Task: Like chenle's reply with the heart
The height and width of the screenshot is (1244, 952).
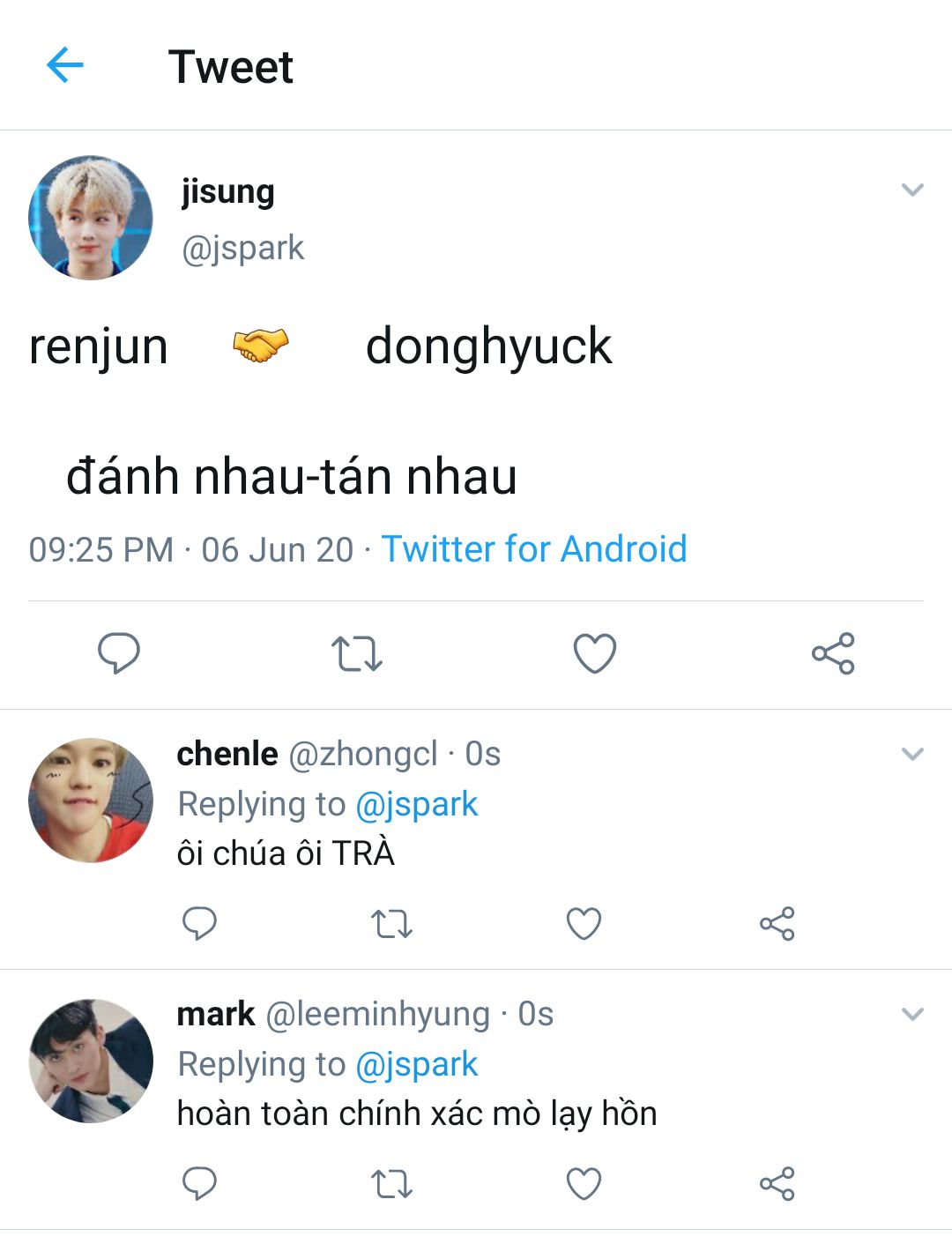Action: [x=584, y=924]
